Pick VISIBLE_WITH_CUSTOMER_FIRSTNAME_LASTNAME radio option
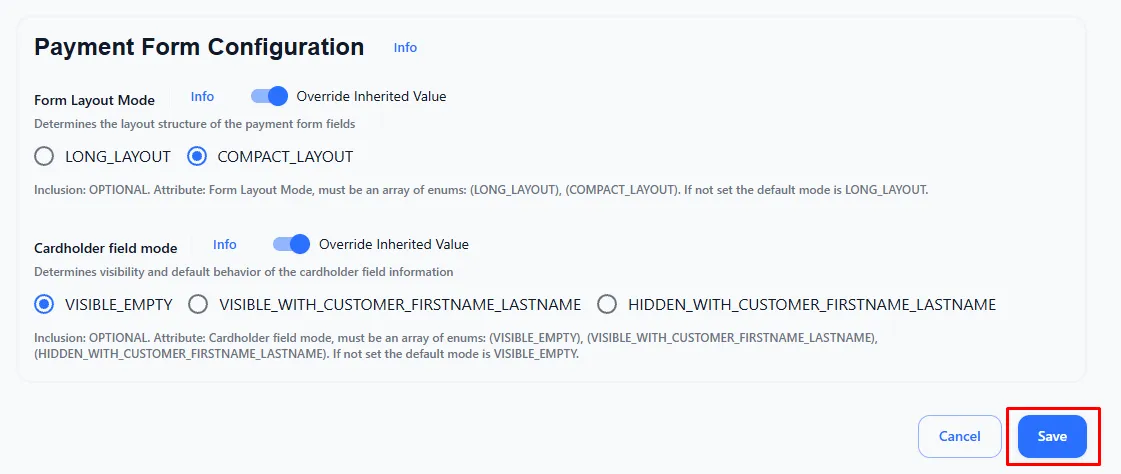Screen dimensions: 1121x474 pyautogui.click(x=198, y=304)
